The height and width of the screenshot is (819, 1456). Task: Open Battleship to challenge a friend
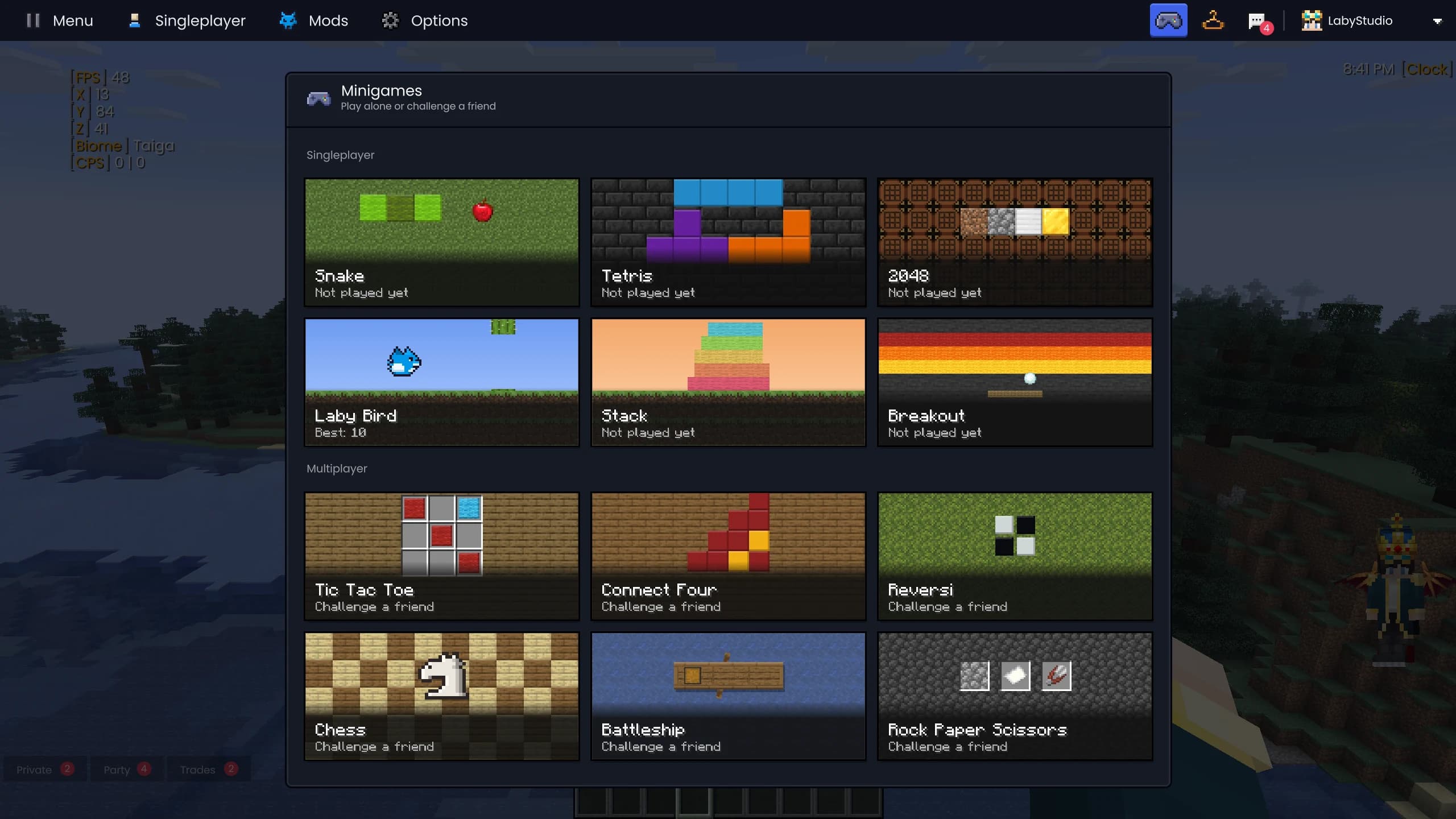point(729,696)
